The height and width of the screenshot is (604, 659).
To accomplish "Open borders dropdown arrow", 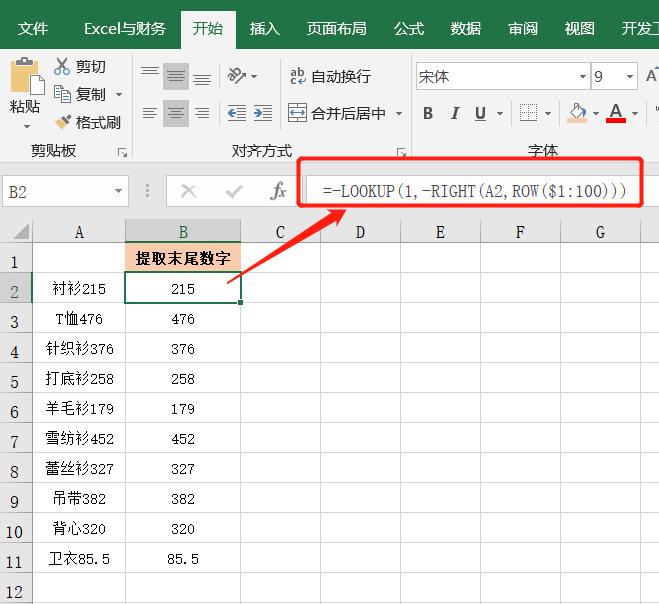I will point(548,113).
